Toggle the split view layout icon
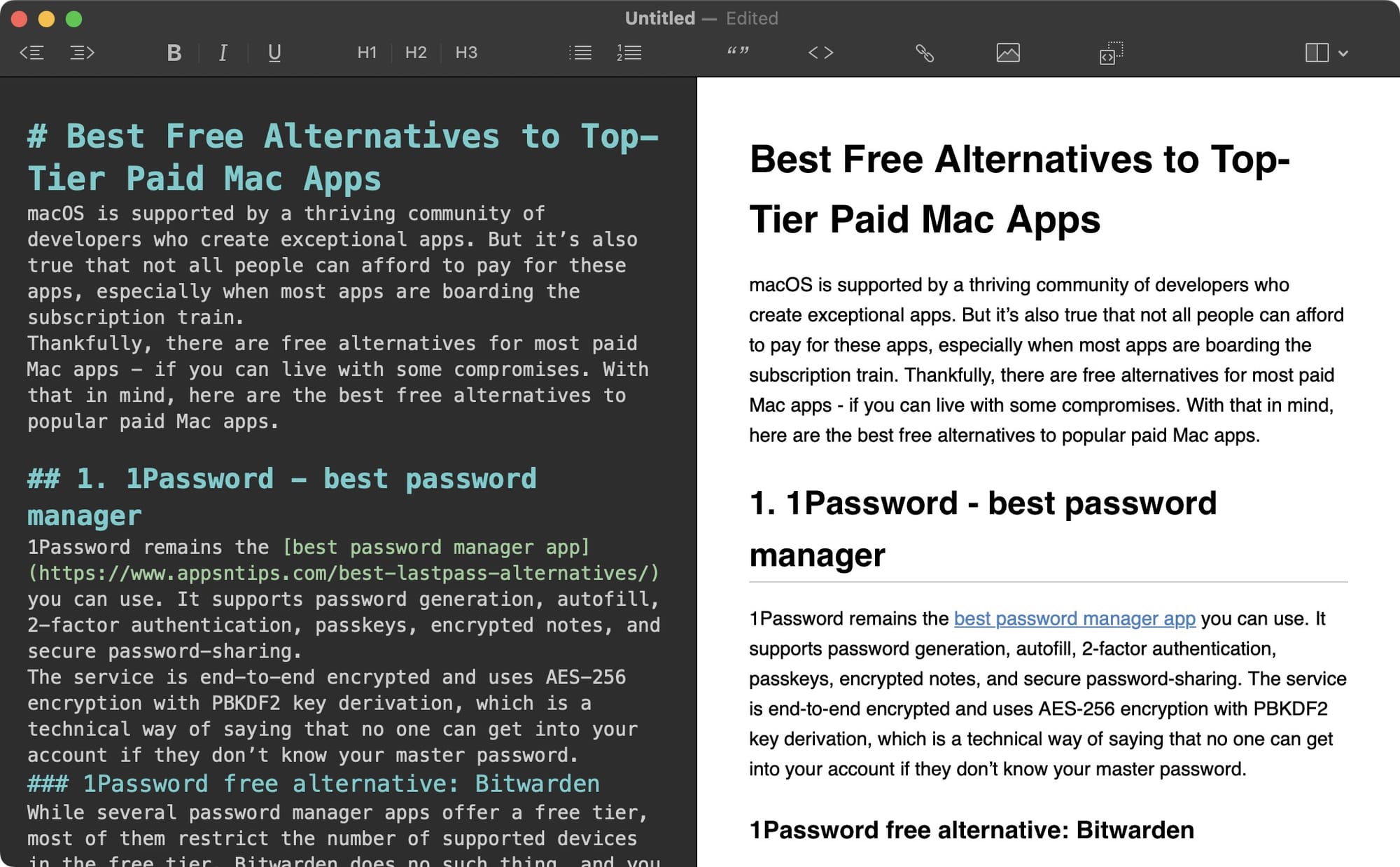 coord(1317,53)
